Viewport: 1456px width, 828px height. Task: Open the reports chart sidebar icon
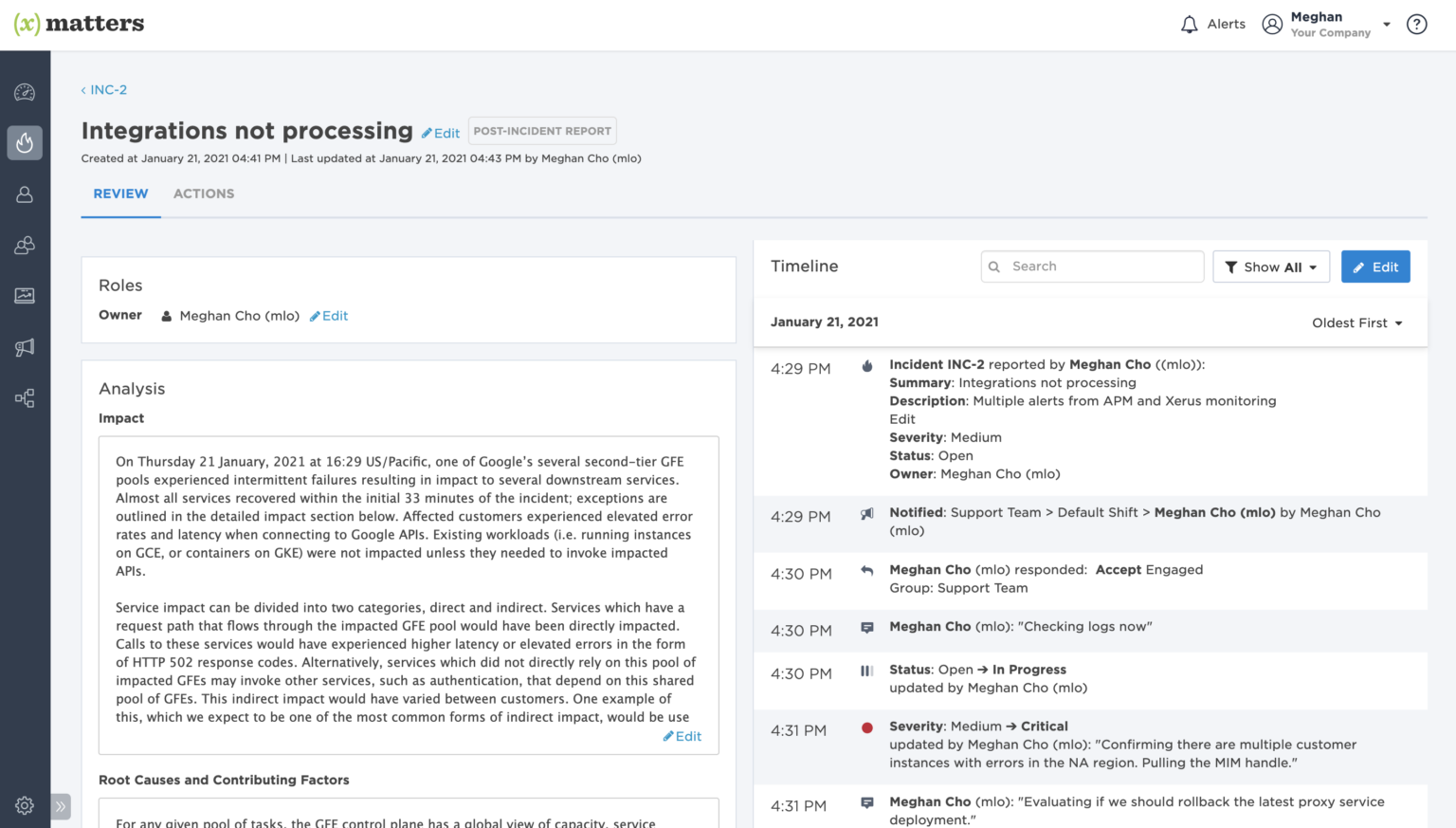point(25,296)
